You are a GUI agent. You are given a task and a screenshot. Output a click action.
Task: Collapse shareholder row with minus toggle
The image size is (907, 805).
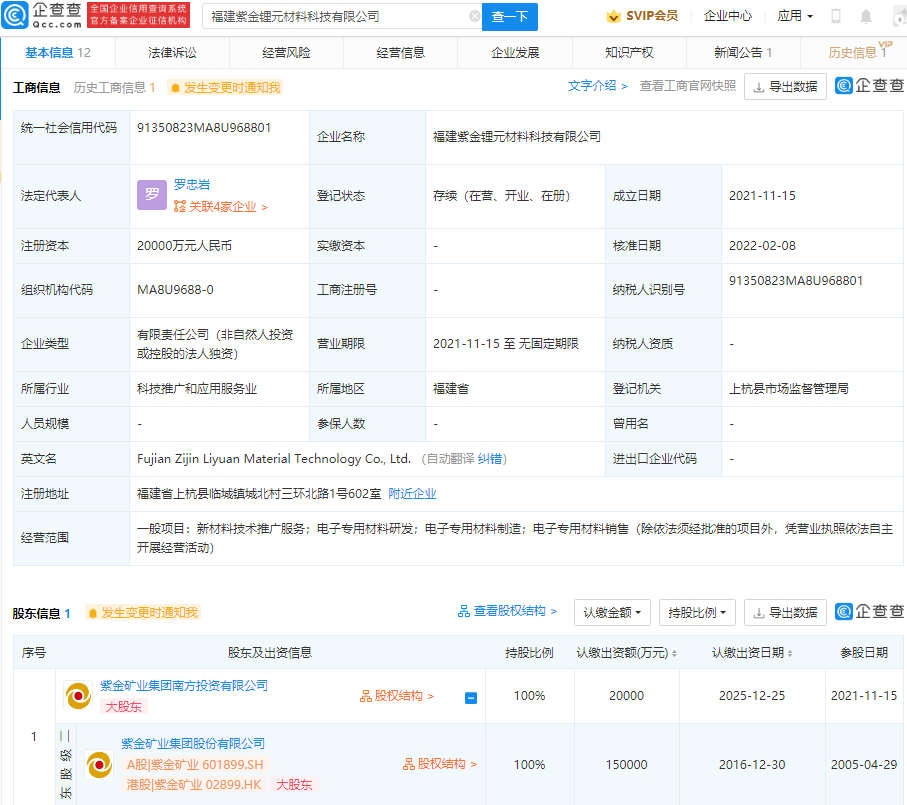pos(471,698)
